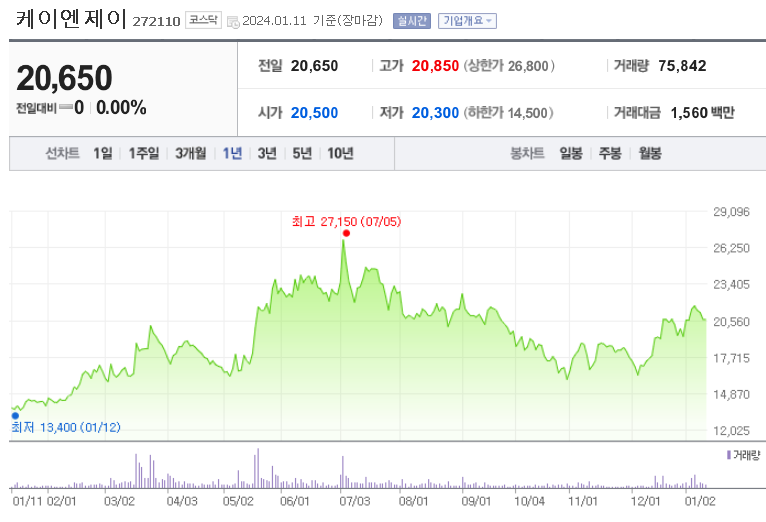The height and width of the screenshot is (522, 766).
Task: Click the 2024.01.11 기준(장마감) date text
Action: pos(313,21)
